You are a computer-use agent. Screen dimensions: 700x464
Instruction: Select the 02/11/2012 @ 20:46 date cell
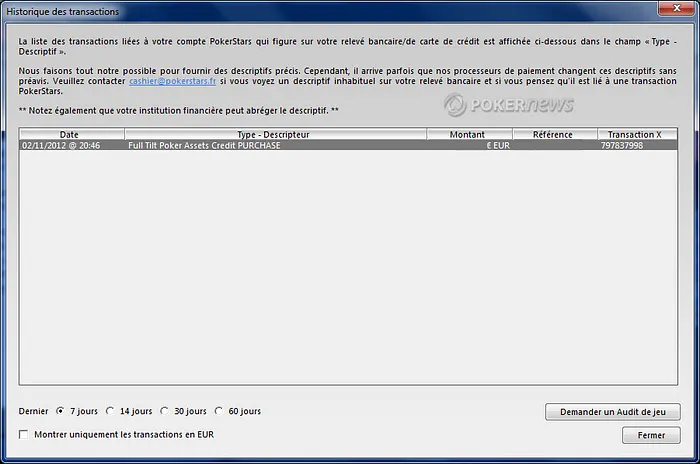(61, 145)
